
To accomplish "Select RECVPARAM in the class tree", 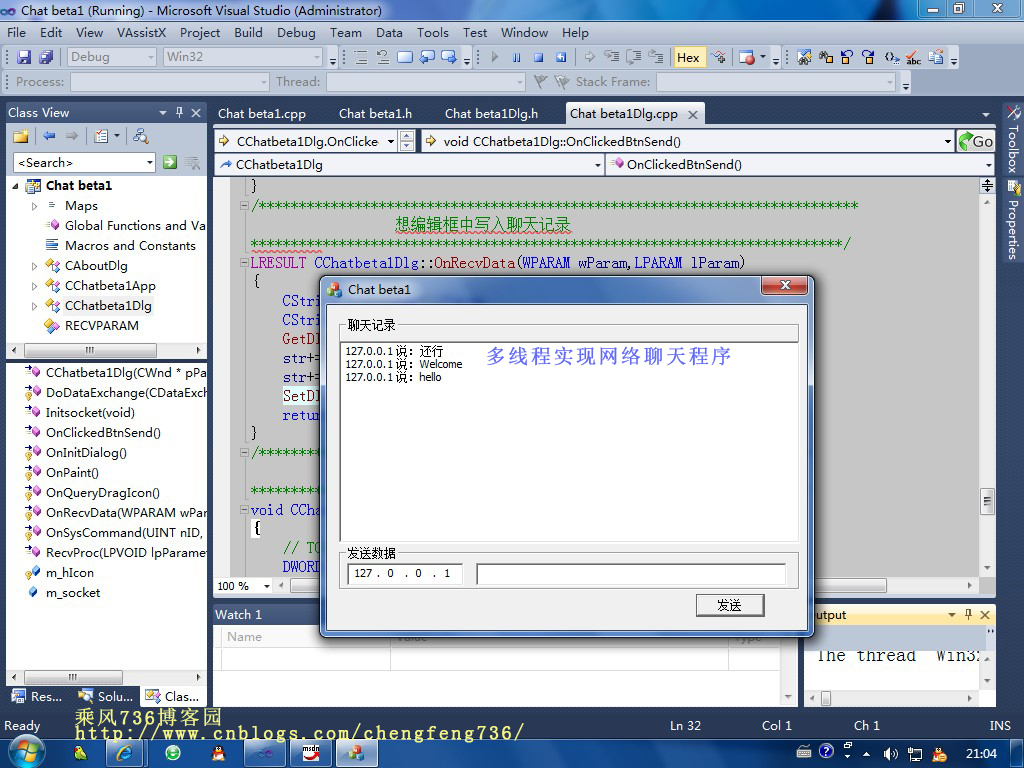I will 101,326.
